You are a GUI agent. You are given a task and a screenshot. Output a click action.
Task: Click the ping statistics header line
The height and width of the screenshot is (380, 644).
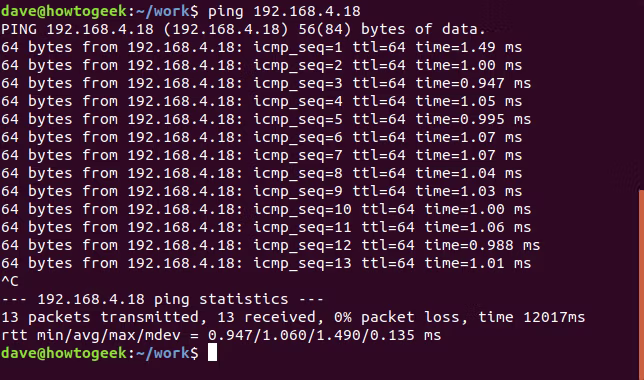[x=163, y=299]
